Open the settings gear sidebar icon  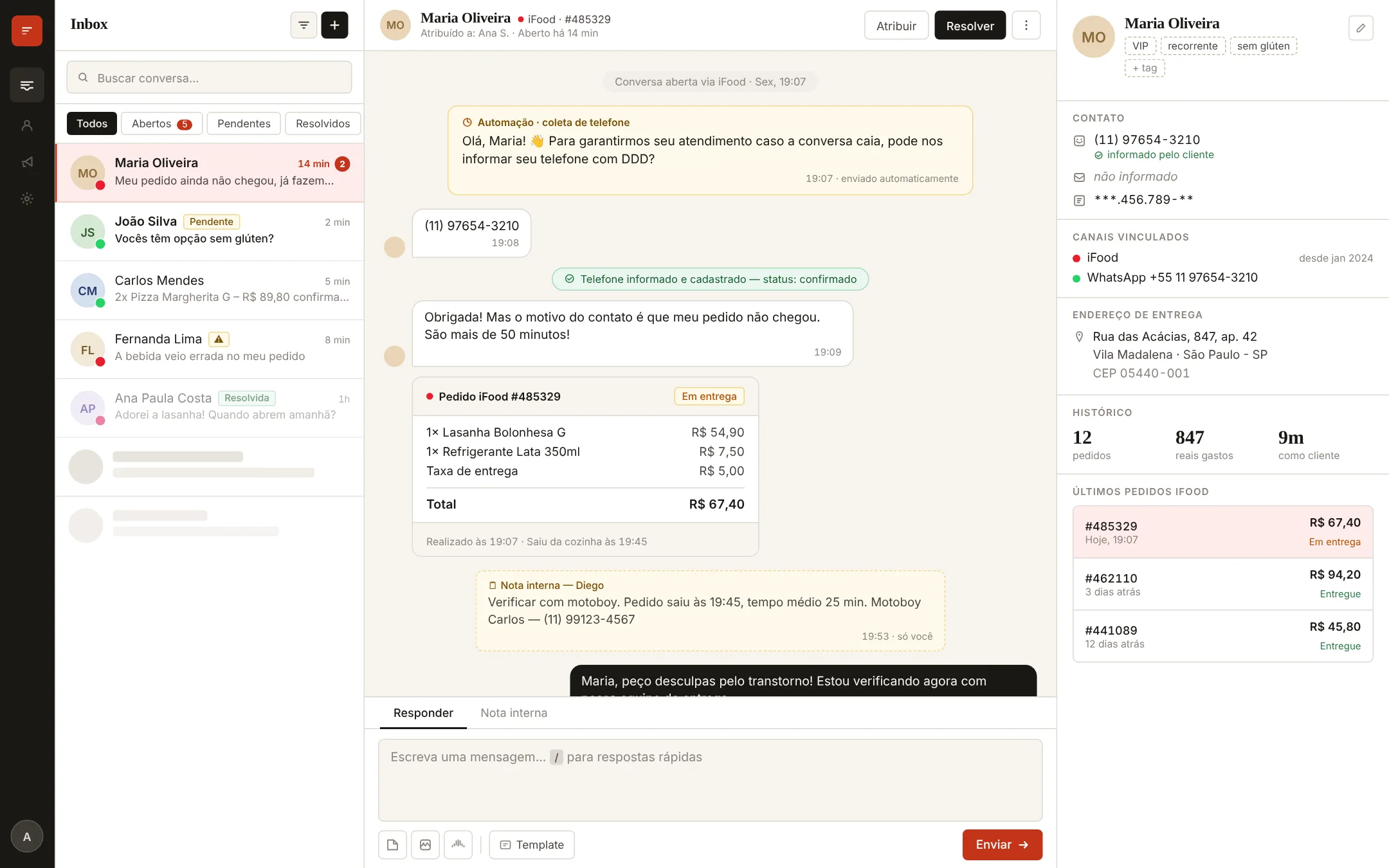(27, 199)
